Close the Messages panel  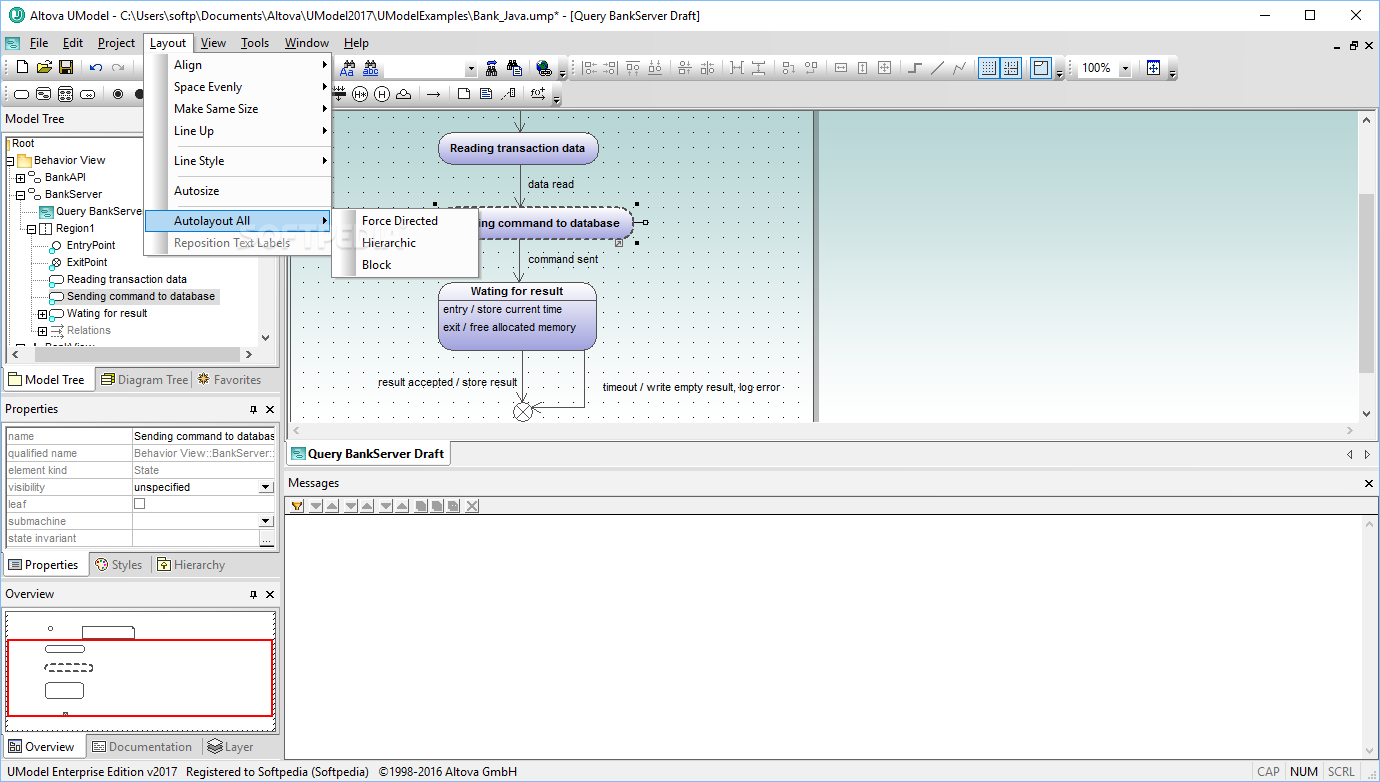pyautogui.click(x=1369, y=484)
